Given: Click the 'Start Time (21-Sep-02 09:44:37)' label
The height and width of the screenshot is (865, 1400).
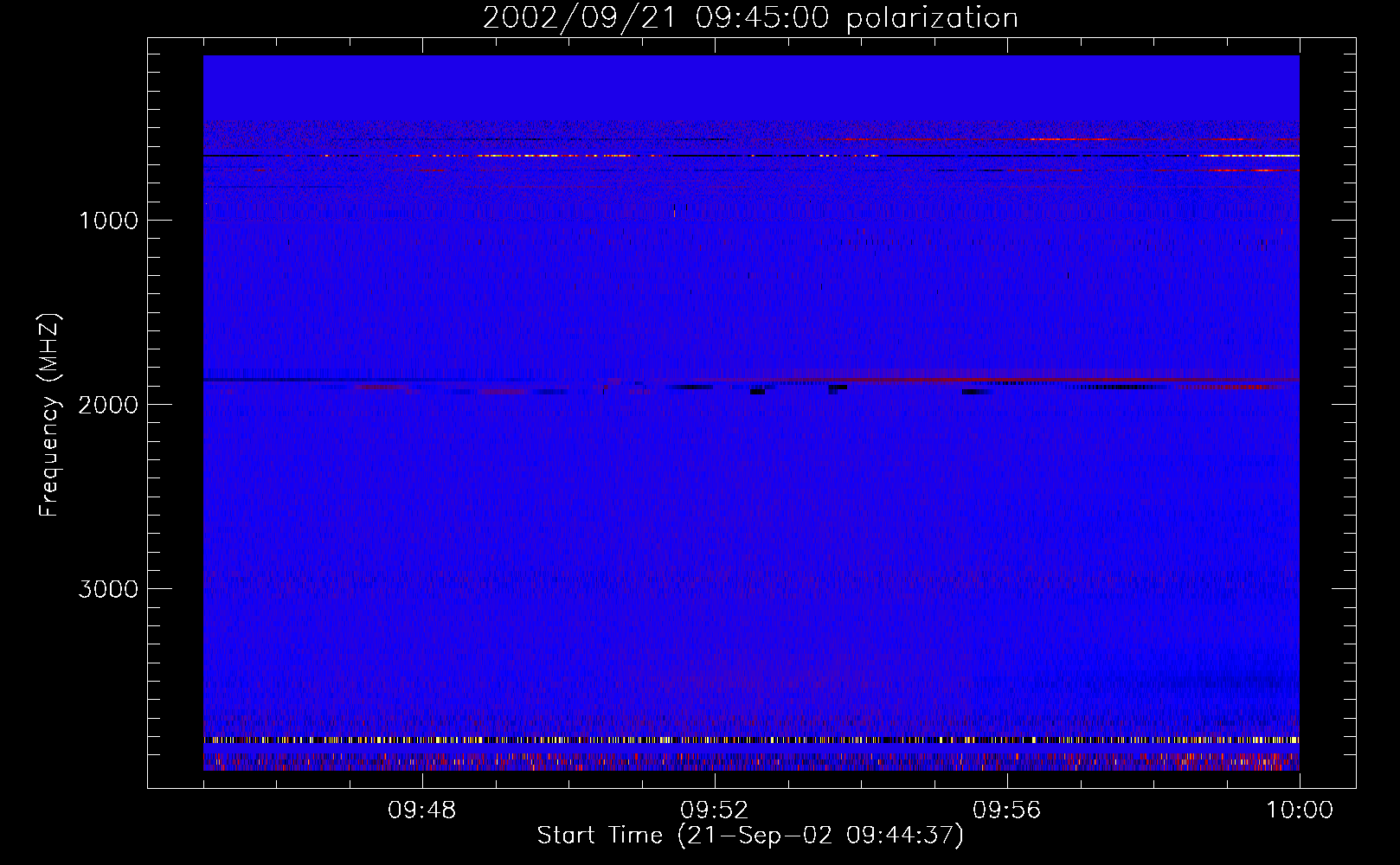Looking at the screenshot, I should [750, 836].
